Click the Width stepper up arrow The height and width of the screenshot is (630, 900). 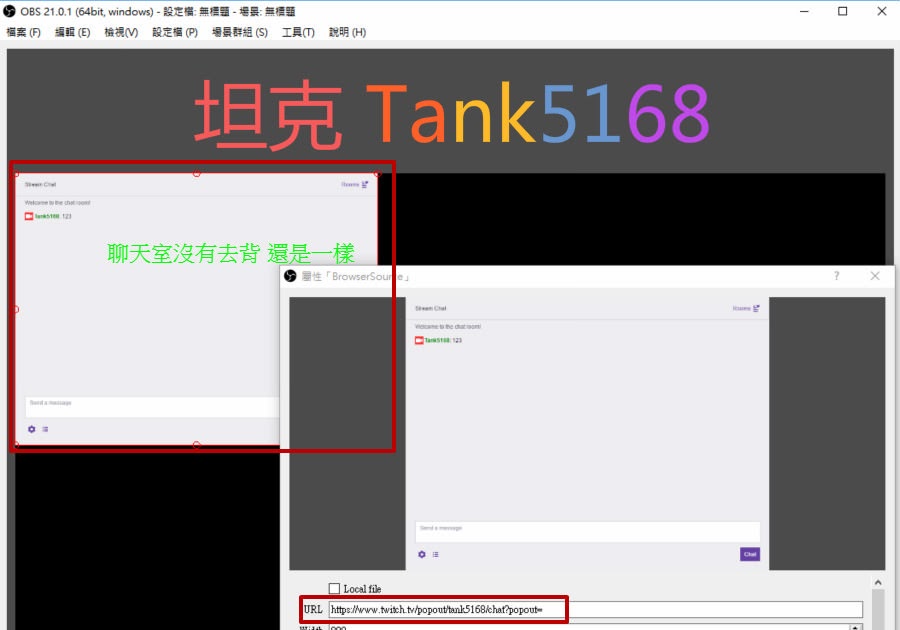pos(855,627)
